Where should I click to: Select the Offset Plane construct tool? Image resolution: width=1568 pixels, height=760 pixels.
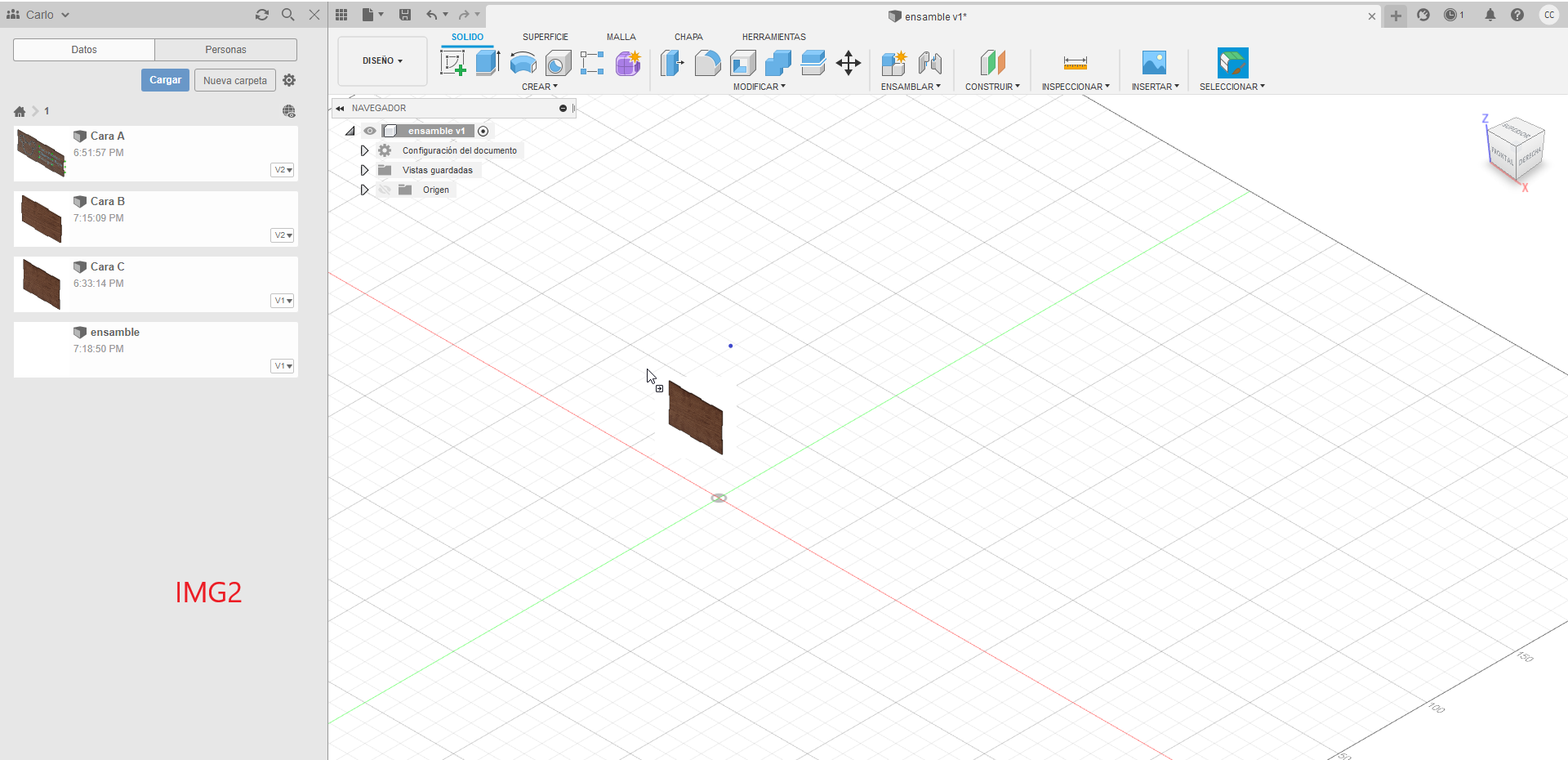click(992, 63)
